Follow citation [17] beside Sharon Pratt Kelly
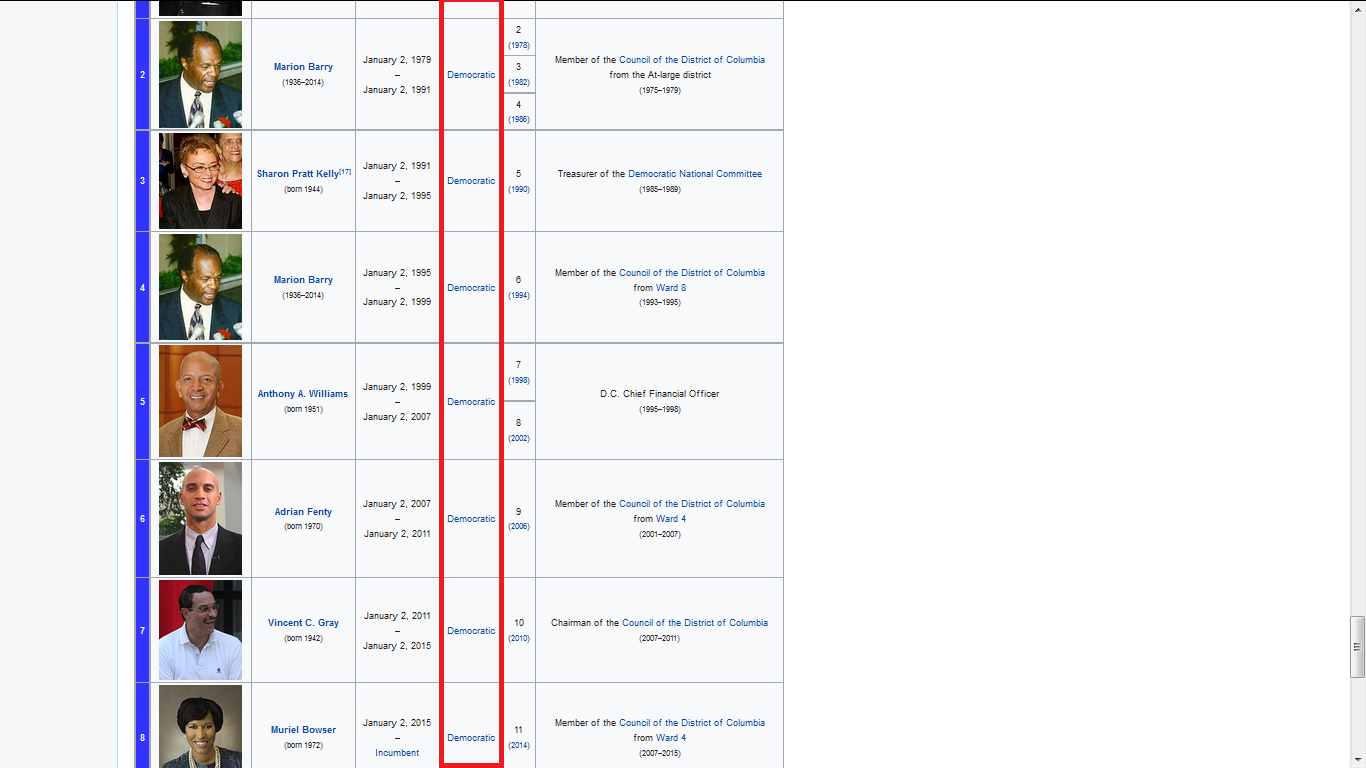Viewport: 1366px width, 768px height. click(345, 172)
